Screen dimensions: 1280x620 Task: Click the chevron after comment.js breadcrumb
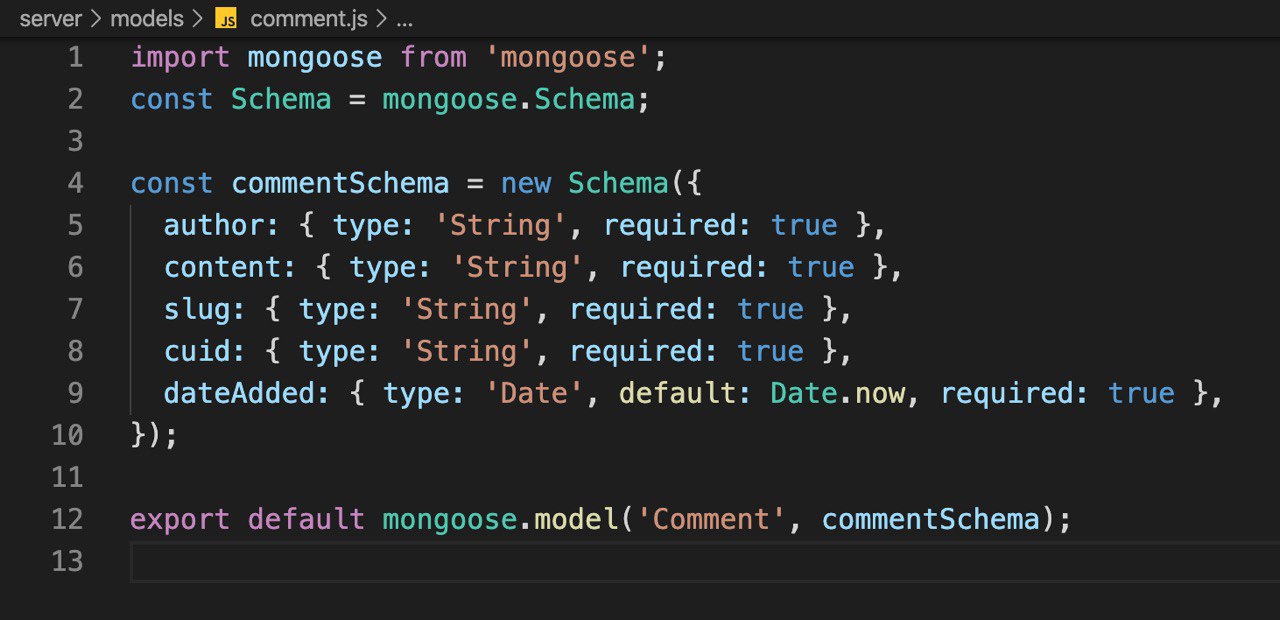tap(381, 19)
